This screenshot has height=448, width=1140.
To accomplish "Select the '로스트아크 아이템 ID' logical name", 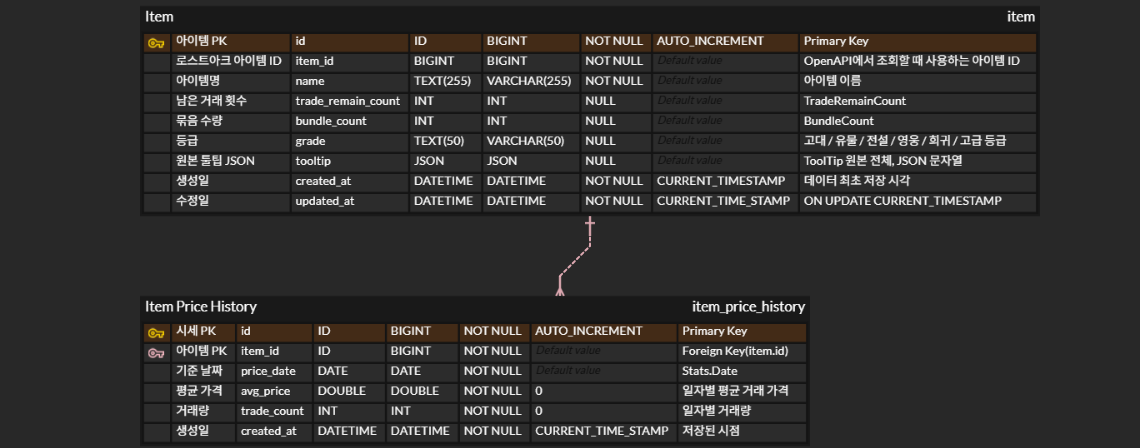I will [228, 61].
